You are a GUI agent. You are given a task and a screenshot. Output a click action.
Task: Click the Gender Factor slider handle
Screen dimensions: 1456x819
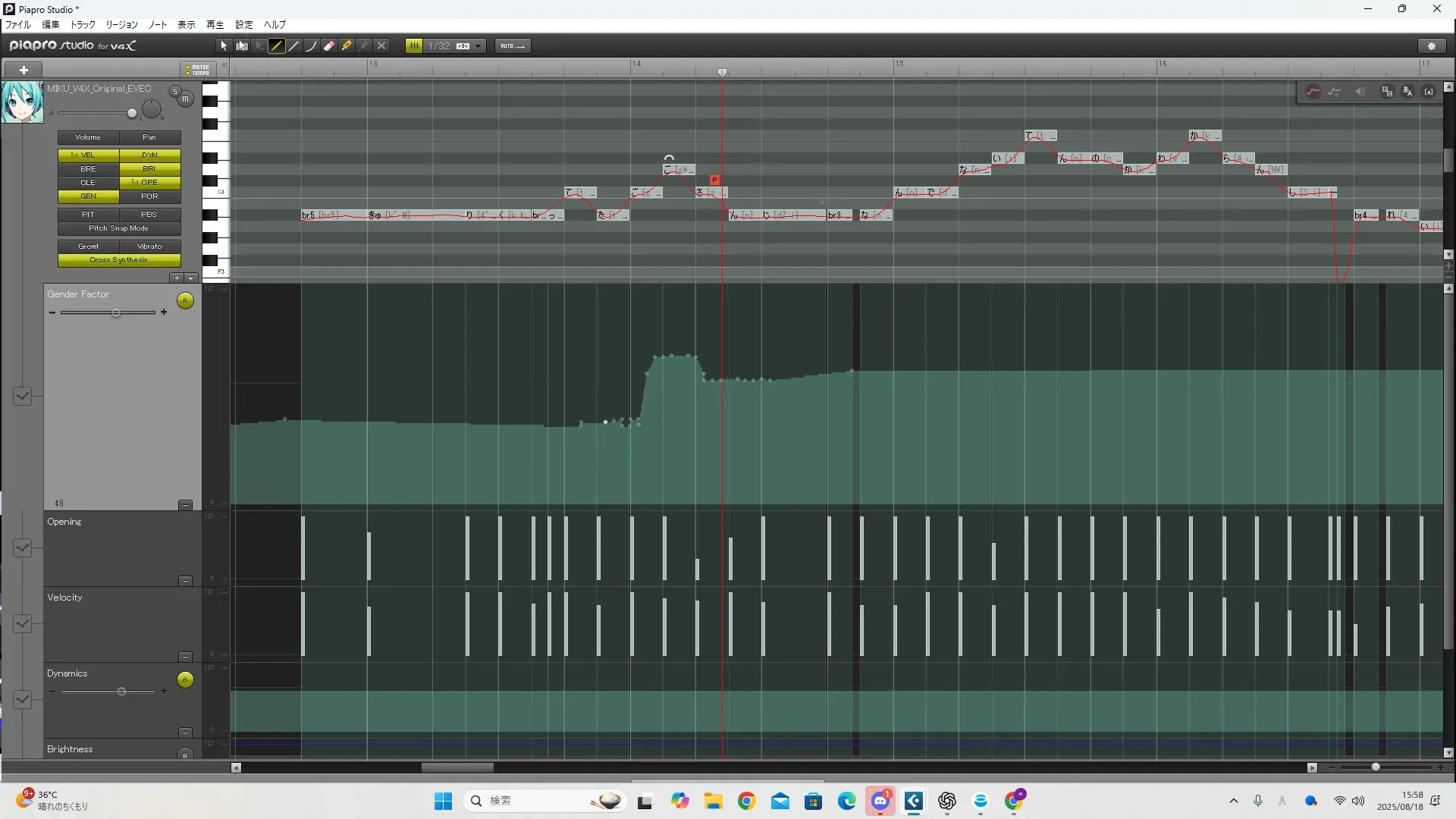pos(116,313)
